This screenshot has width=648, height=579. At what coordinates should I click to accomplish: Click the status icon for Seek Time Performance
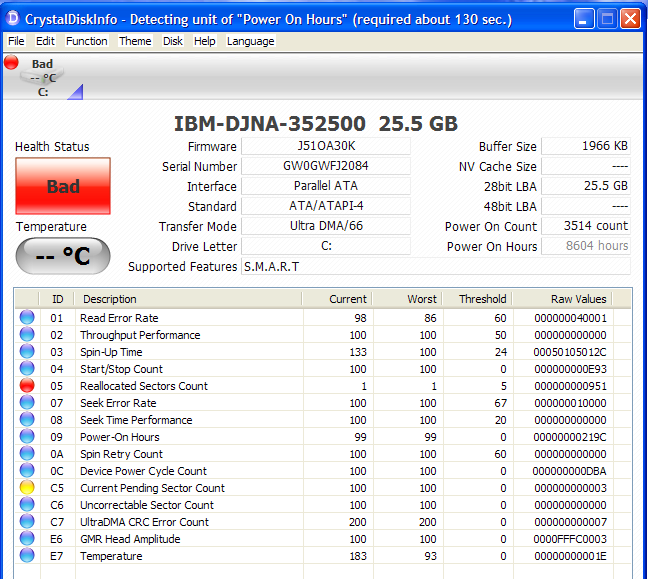point(27,419)
